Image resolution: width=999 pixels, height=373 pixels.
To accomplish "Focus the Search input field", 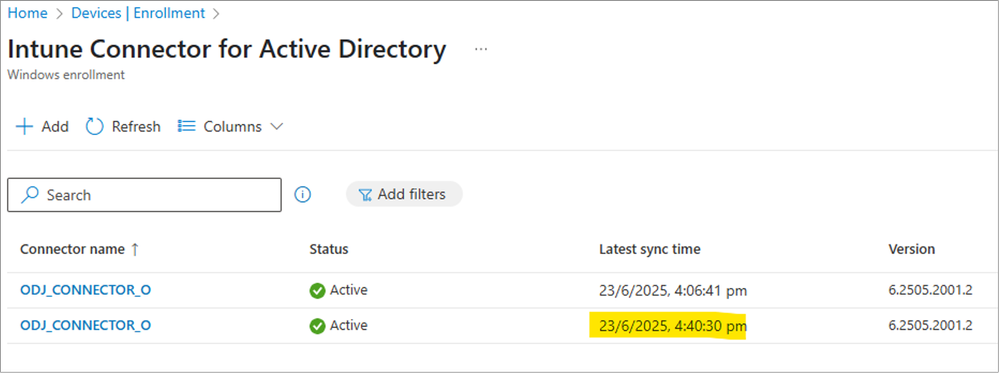I will click(x=144, y=195).
